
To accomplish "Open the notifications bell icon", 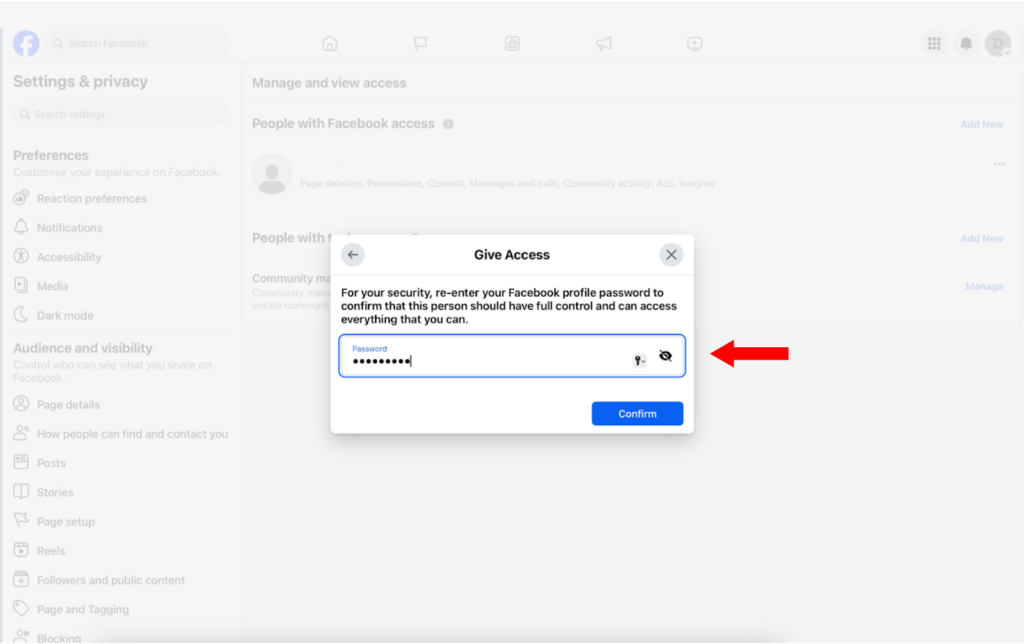I will (966, 44).
